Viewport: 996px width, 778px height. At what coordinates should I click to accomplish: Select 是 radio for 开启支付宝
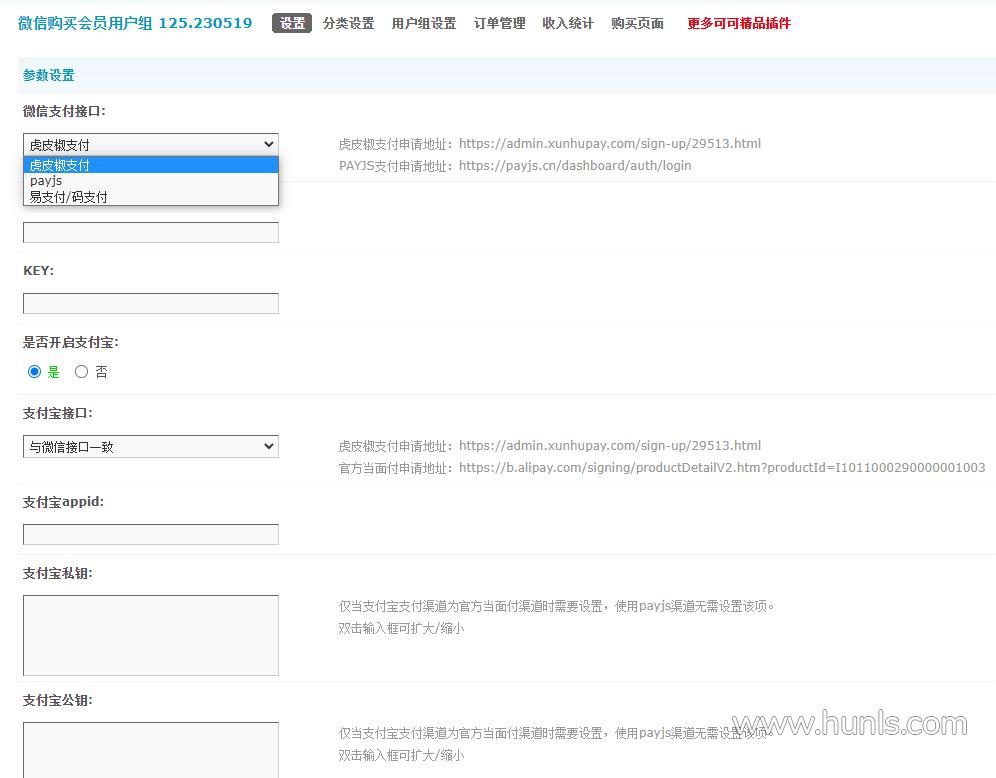(34, 372)
